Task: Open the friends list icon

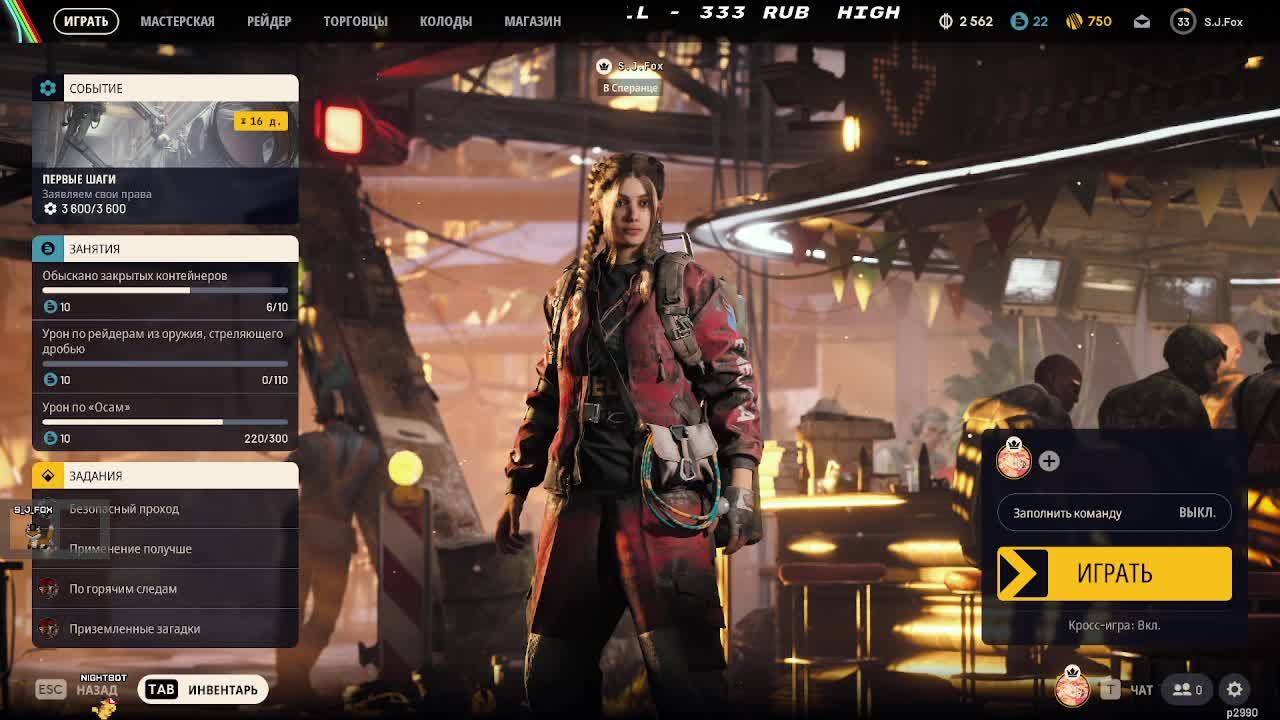Action: (1187, 689)
